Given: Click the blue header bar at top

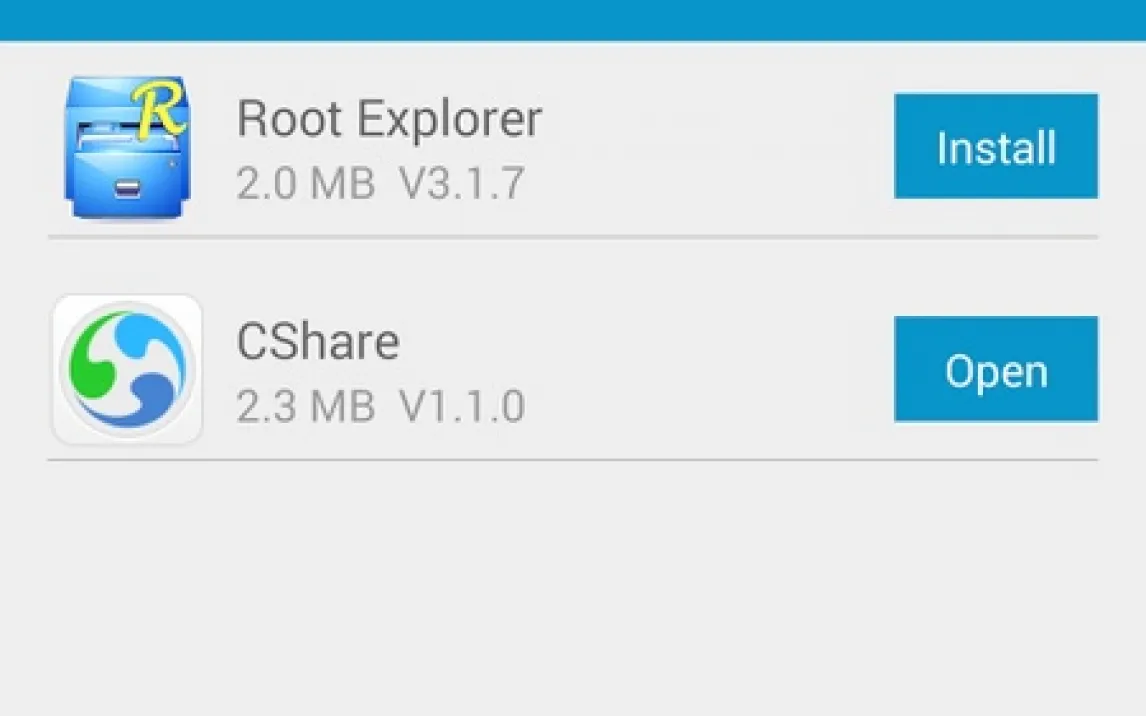Looking at the screenshot, I should coord(573,20).
